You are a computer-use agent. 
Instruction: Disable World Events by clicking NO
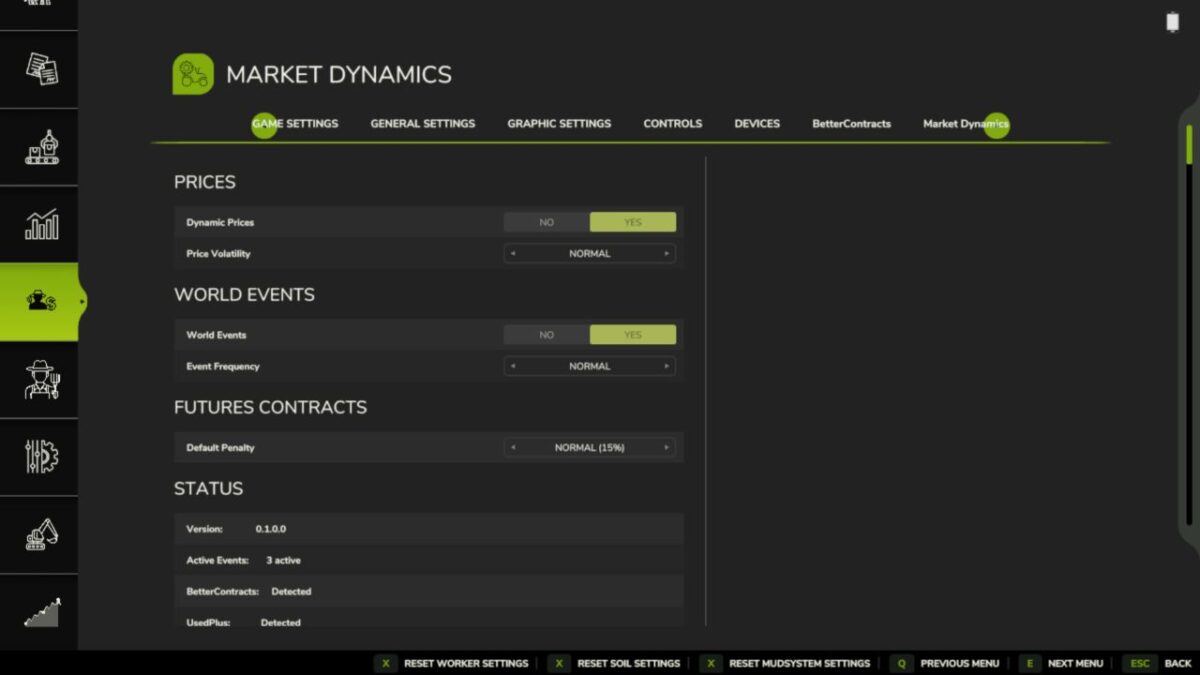point(545,334)
